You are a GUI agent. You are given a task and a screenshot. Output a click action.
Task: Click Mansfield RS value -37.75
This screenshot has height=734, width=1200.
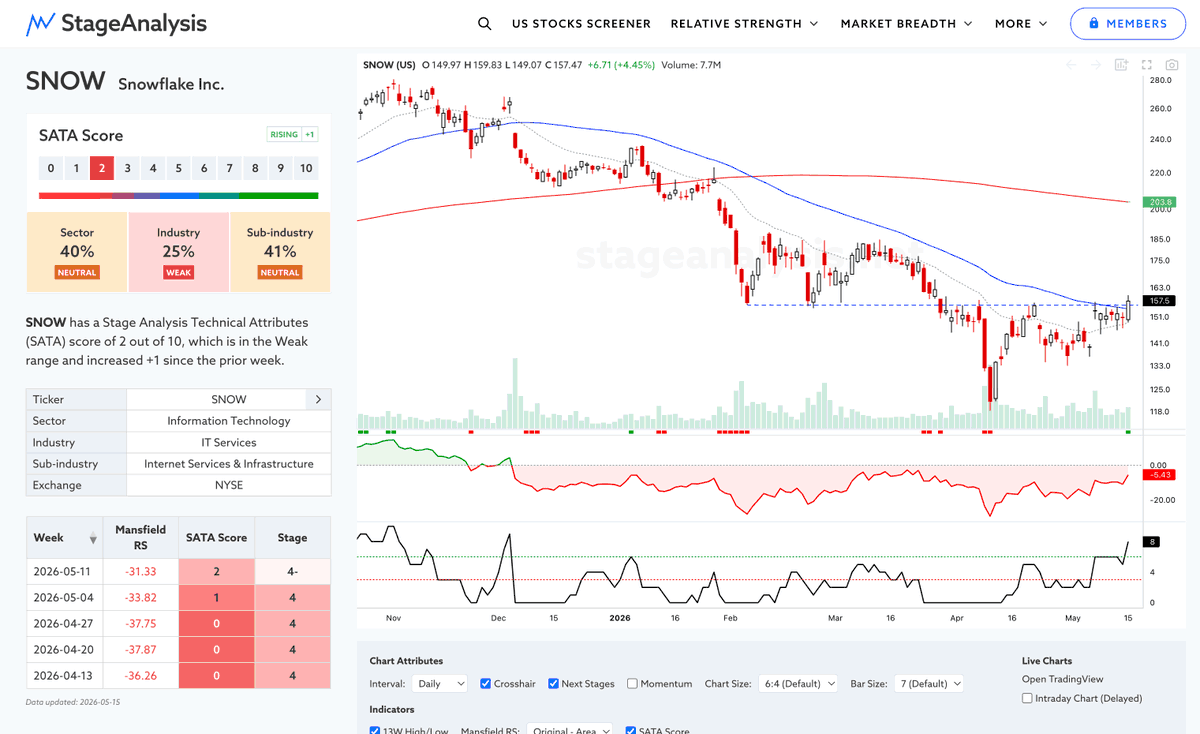point(140,623)
